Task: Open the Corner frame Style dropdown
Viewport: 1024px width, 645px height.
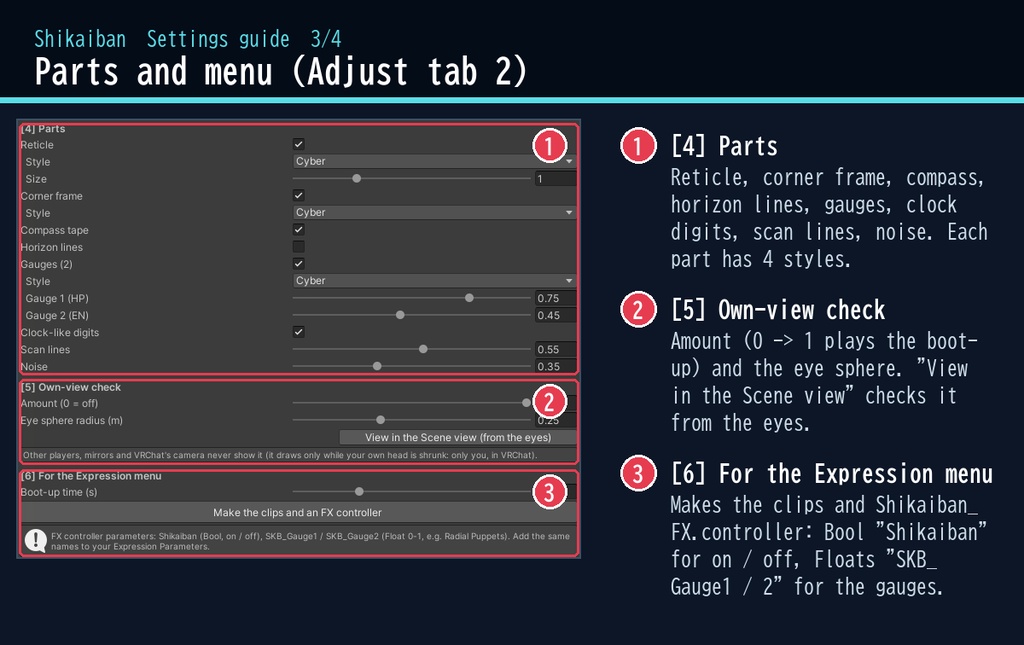Action: pyautogui.click(x=434, y=212)
